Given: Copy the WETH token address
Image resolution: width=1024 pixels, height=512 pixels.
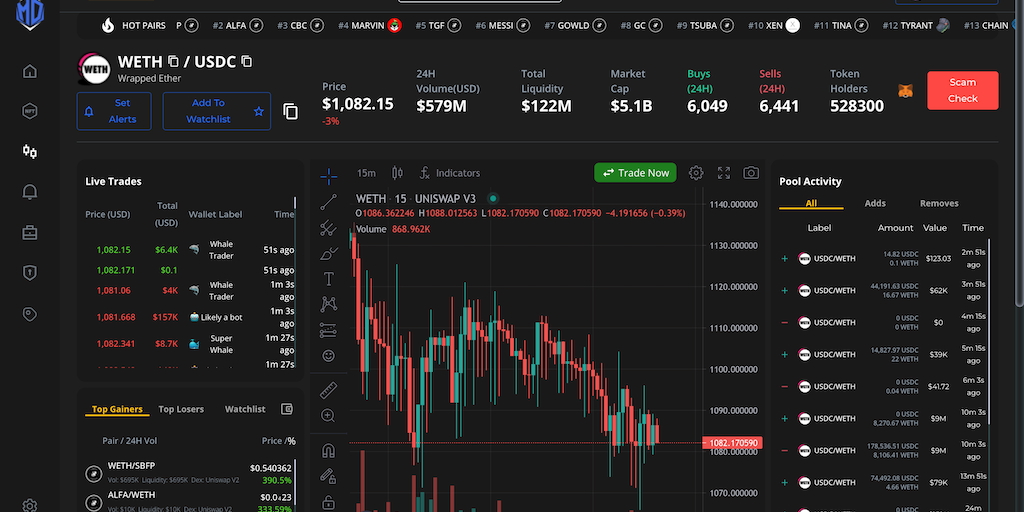Looking at the screenshot, I should pyautogui.click(x=173, y=61).
